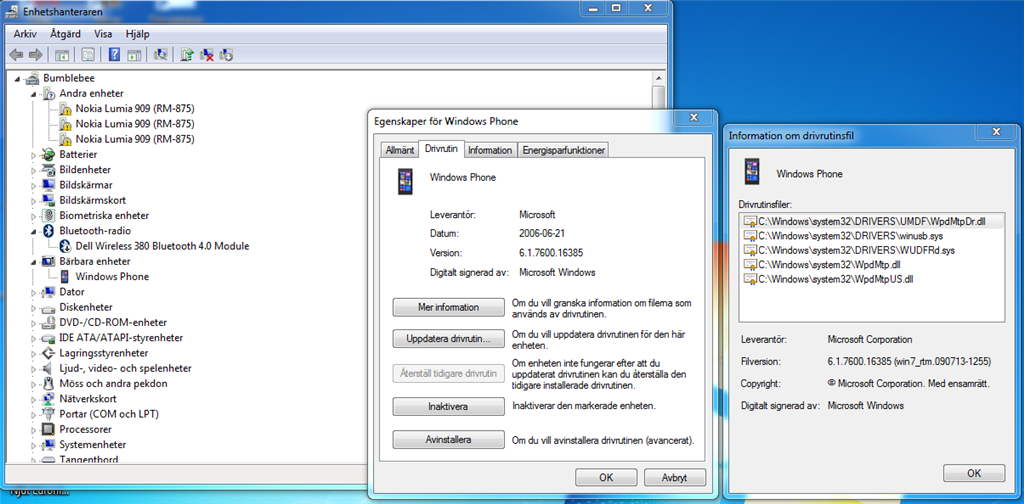Expand the Lagringsstyrenheter branch
1024x504 pixels.
point(34,353)
